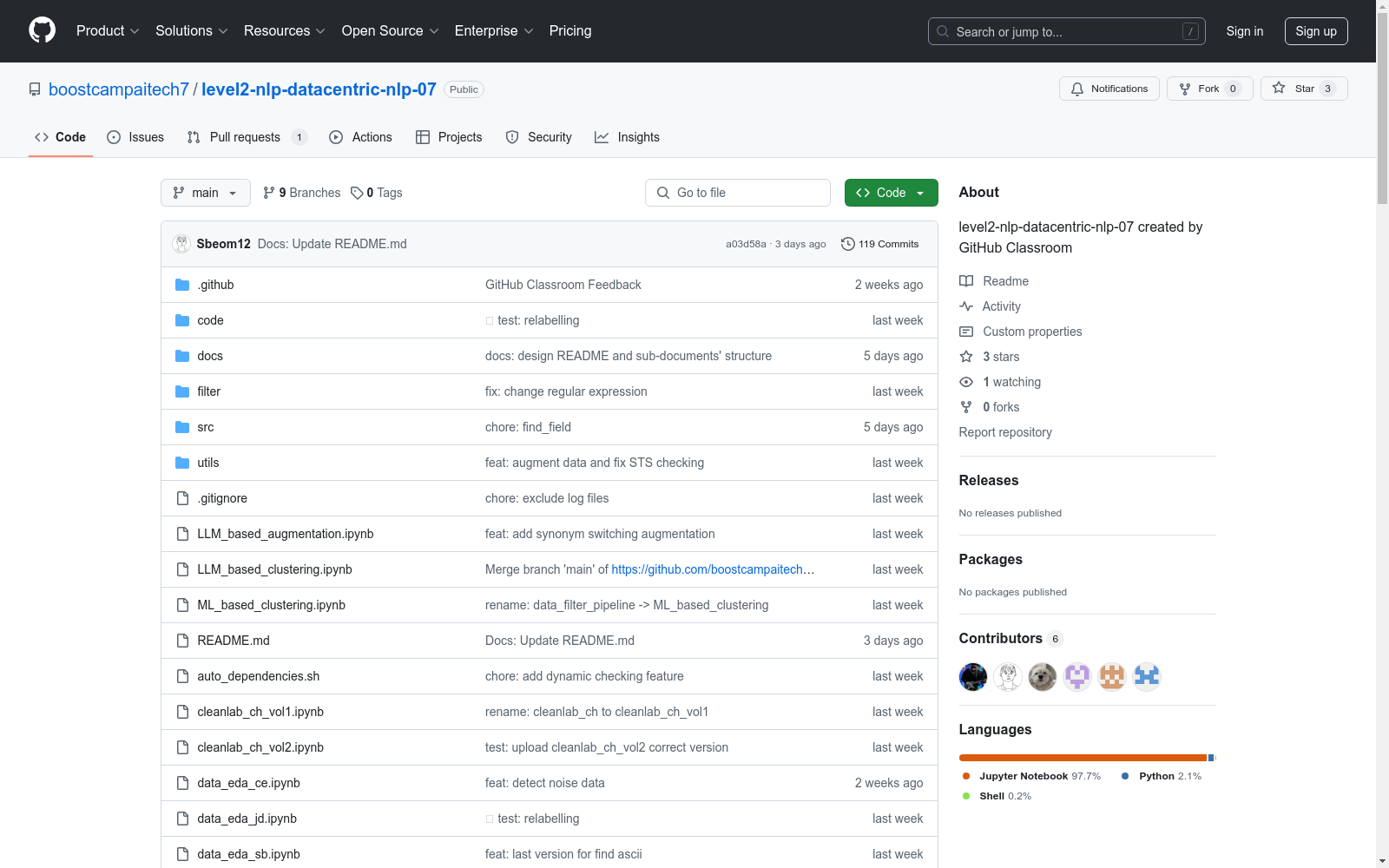Go to the Security tab
This screenshot has width=1389, height=868.
pos(538,137)
